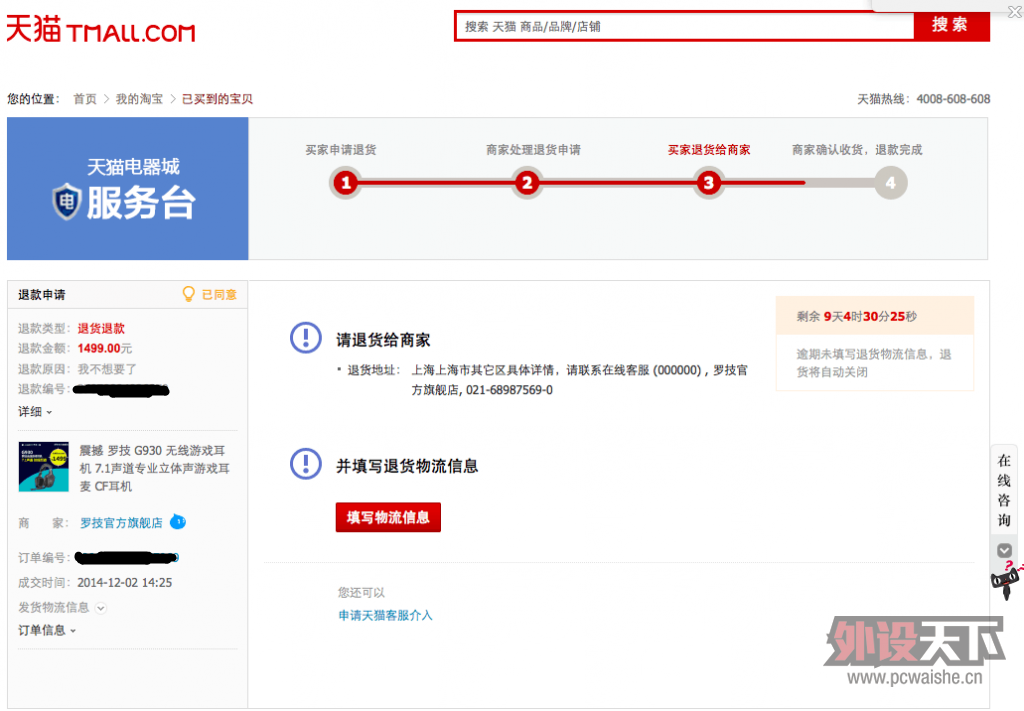Click the shield icon beside 服务台
Viewport: 1024px width, 711px height.
[67, 202]
